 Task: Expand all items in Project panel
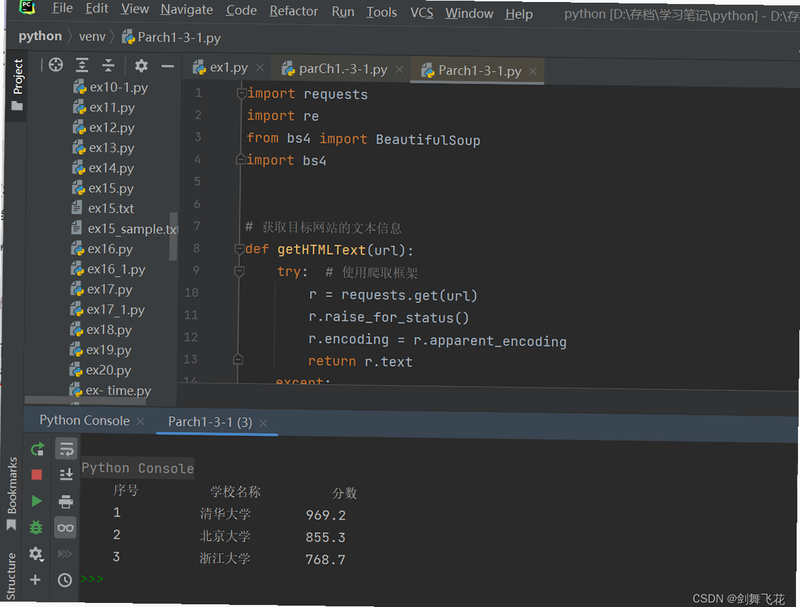(x=82, y=65)
